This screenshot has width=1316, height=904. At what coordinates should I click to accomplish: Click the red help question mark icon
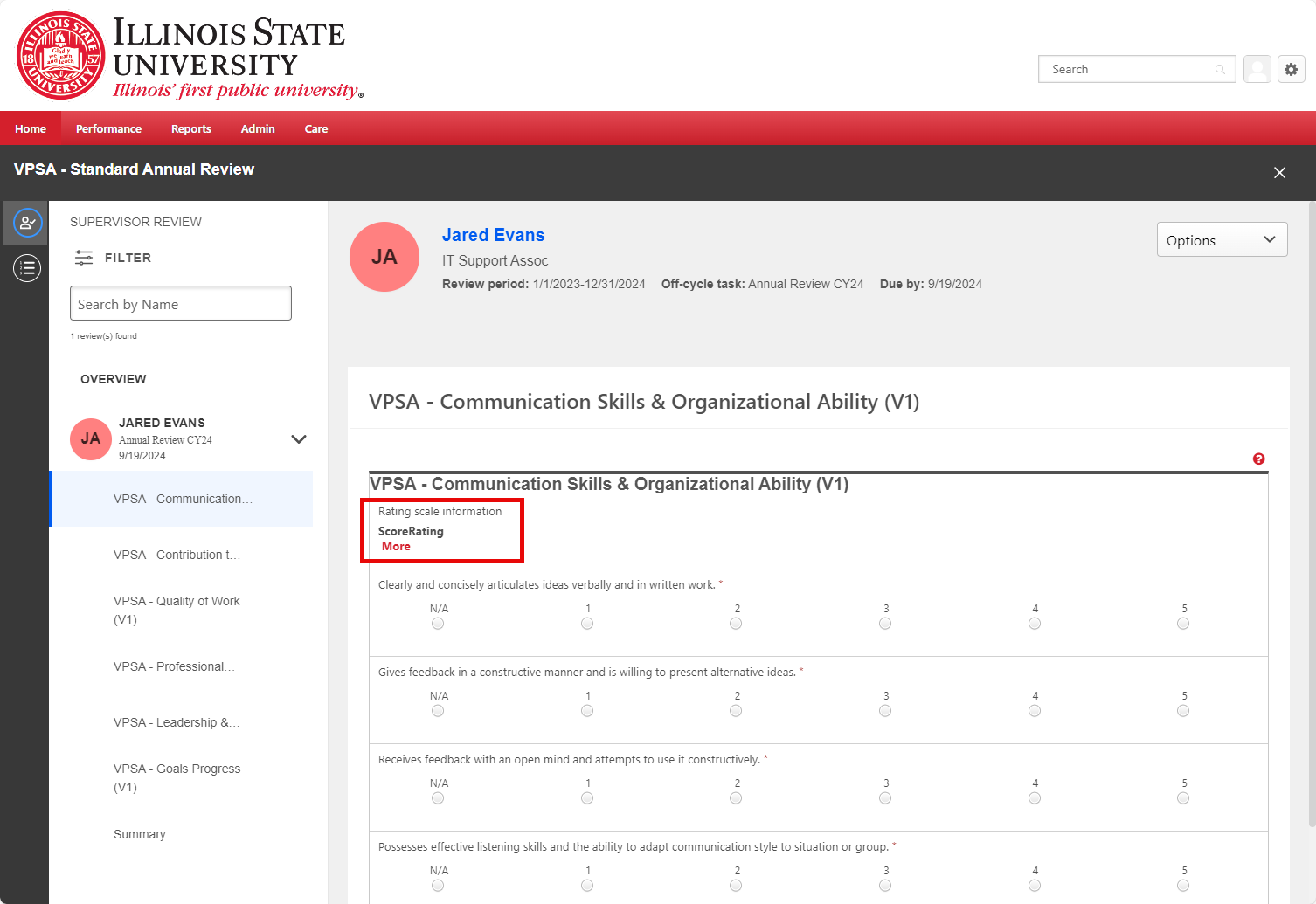1258,459
